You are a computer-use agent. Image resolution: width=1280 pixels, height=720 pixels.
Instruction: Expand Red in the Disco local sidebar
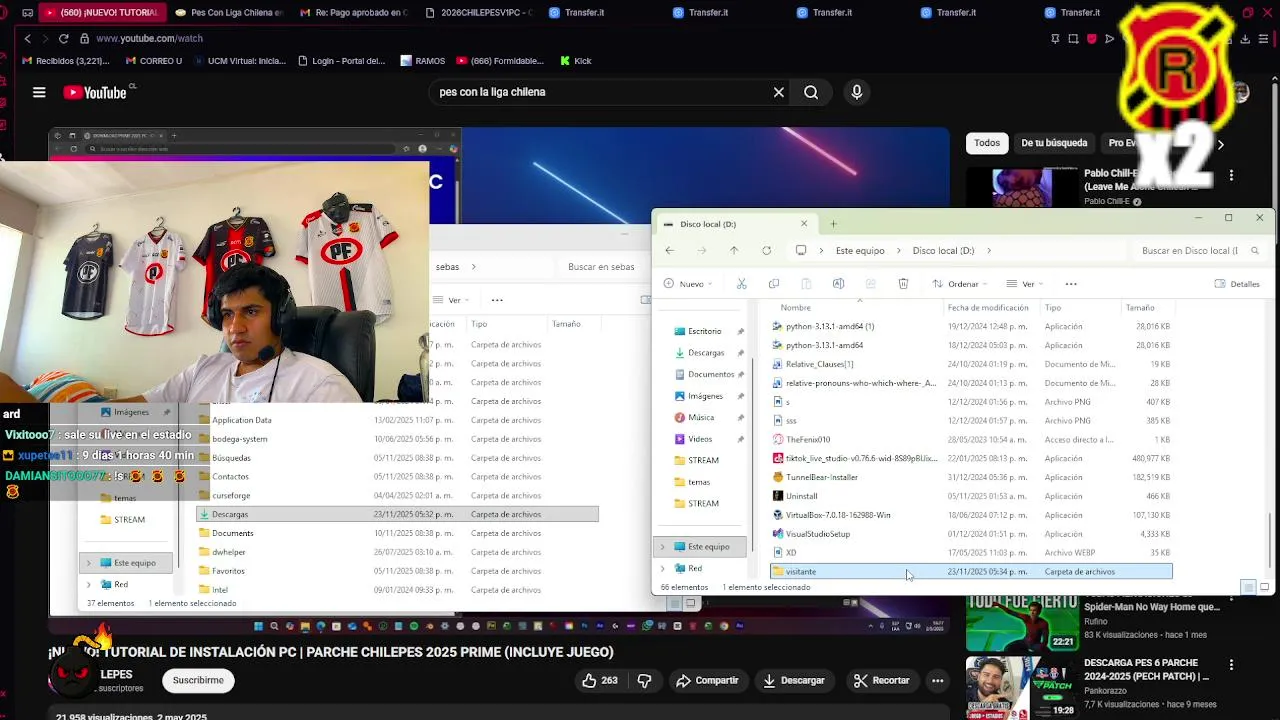pyautogui.click(x=662, y=569)
